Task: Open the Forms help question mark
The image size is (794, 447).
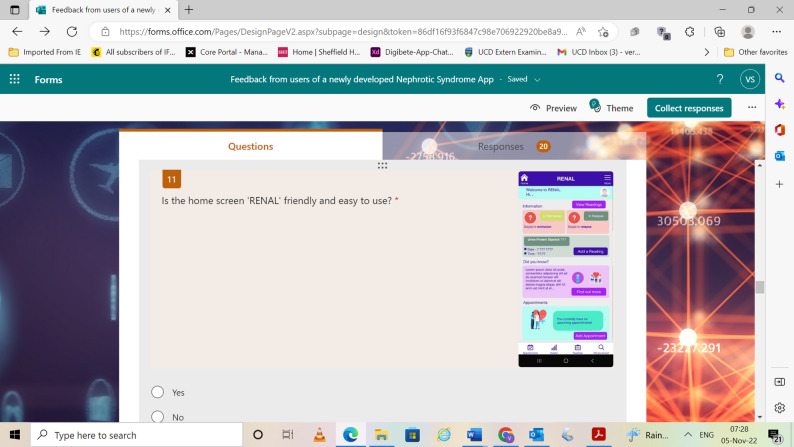Action: 720,79
